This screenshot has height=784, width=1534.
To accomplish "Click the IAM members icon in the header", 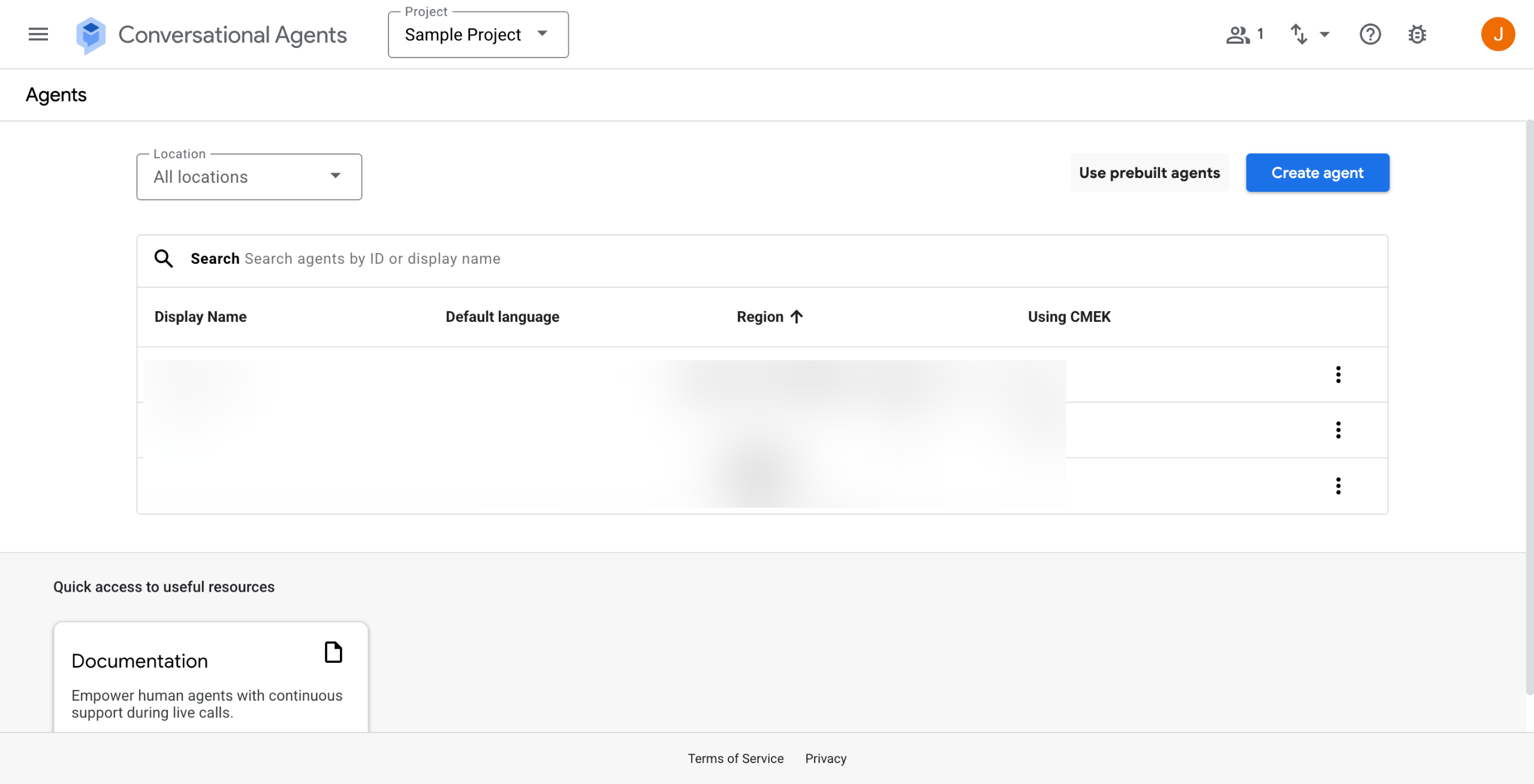I will (x=1238, y=34).
